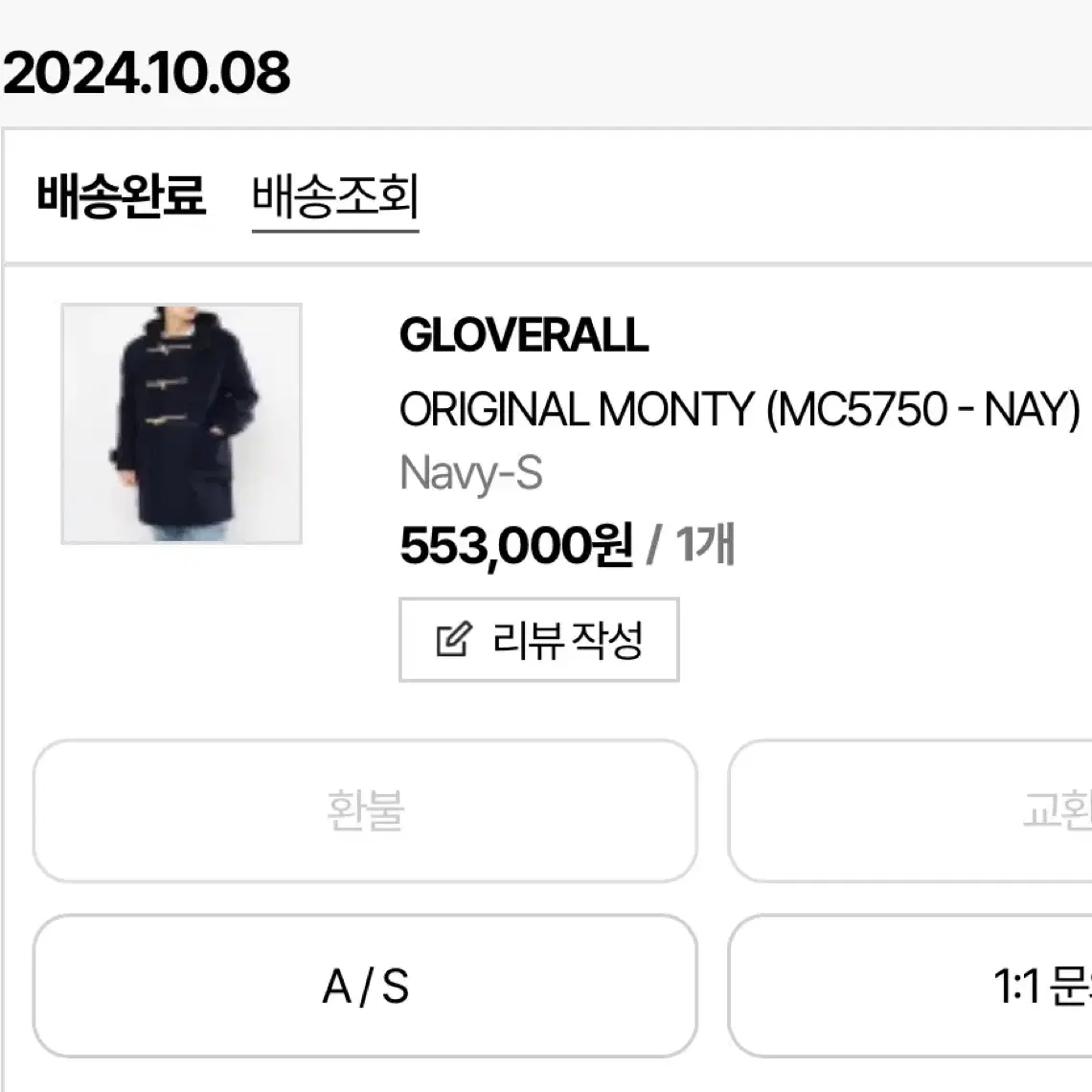Open the duffle coat product thumbnail

point(182,423)
